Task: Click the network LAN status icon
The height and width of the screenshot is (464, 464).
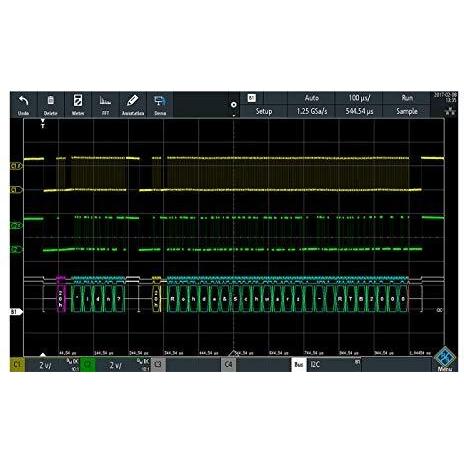Action: [x=450, y=111]
